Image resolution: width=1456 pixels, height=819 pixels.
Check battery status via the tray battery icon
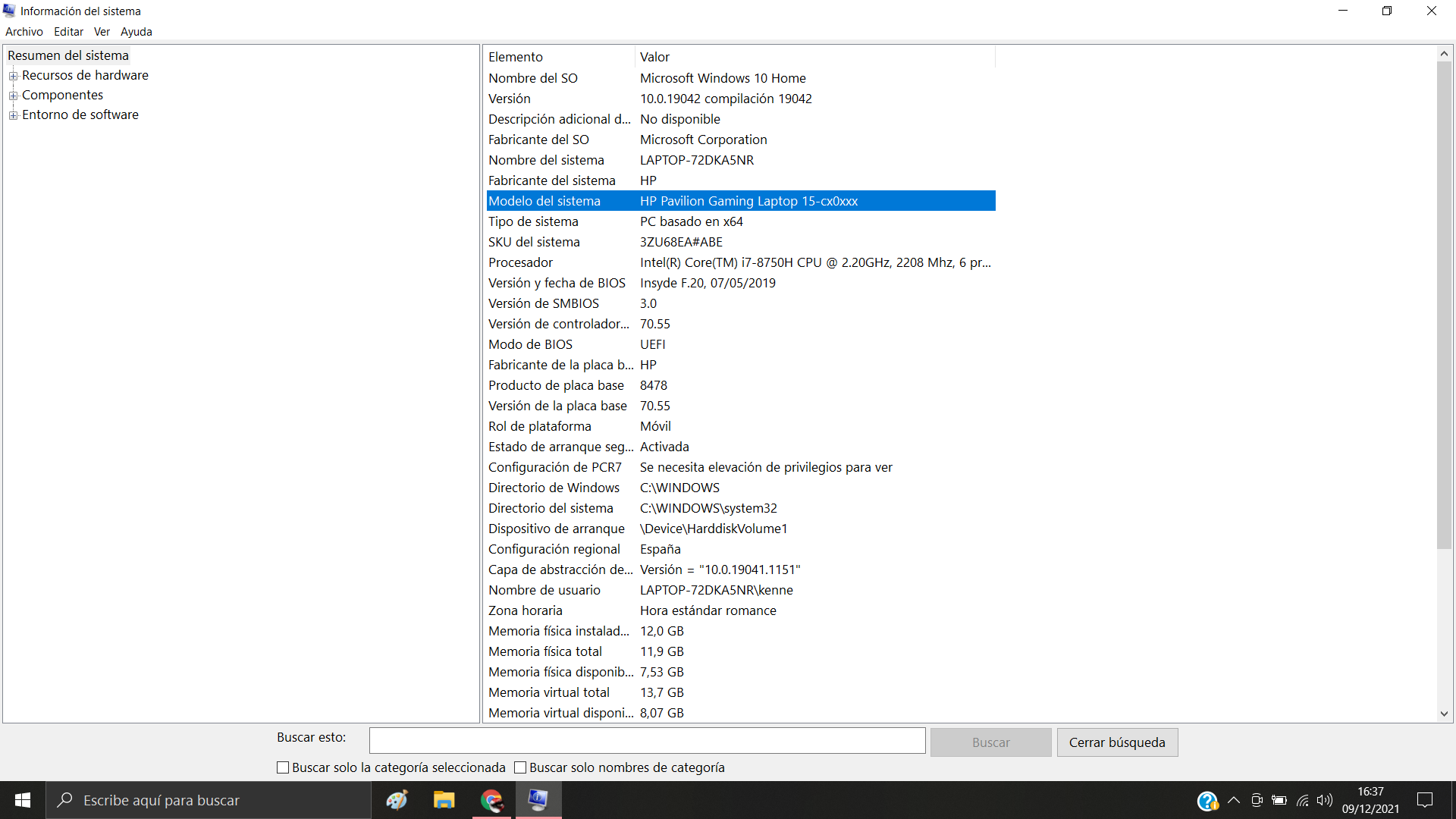click(1280, 800)
